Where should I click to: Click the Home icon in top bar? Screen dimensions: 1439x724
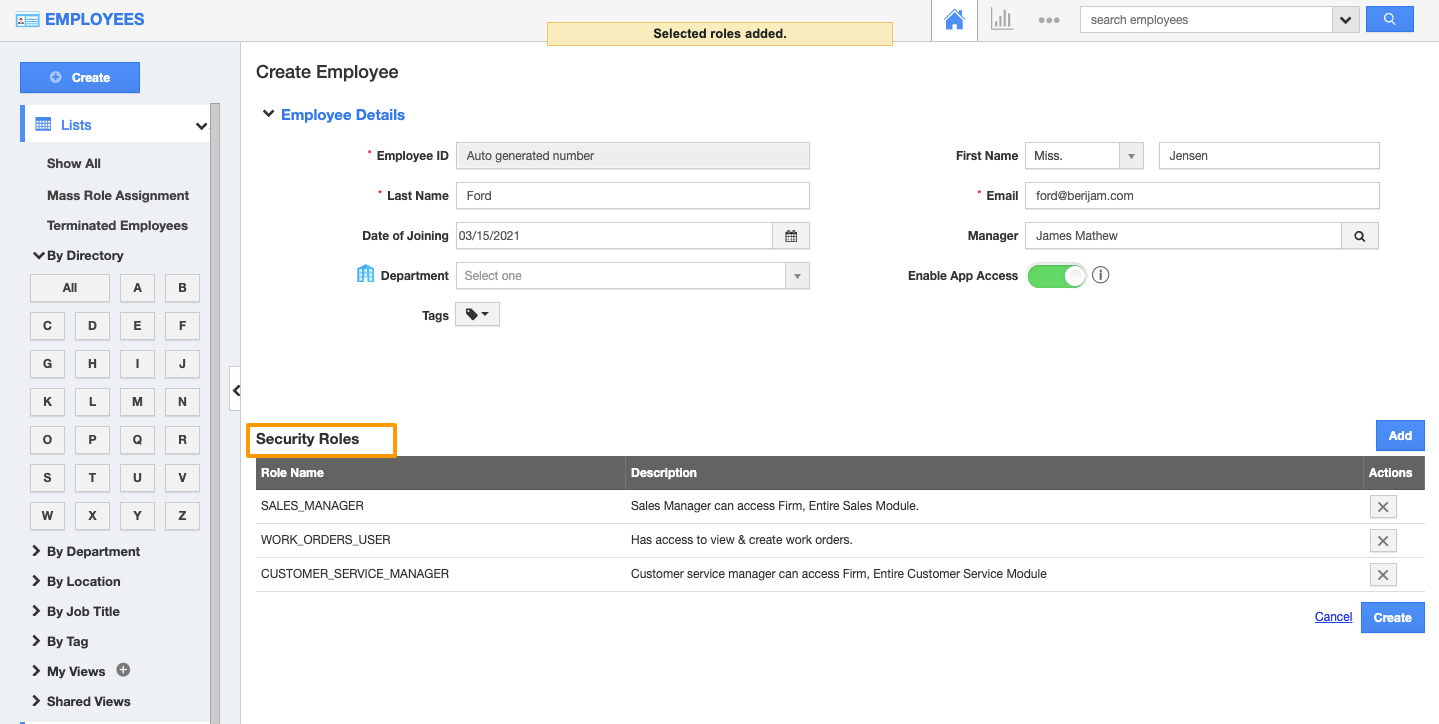[x=954, y=20]
